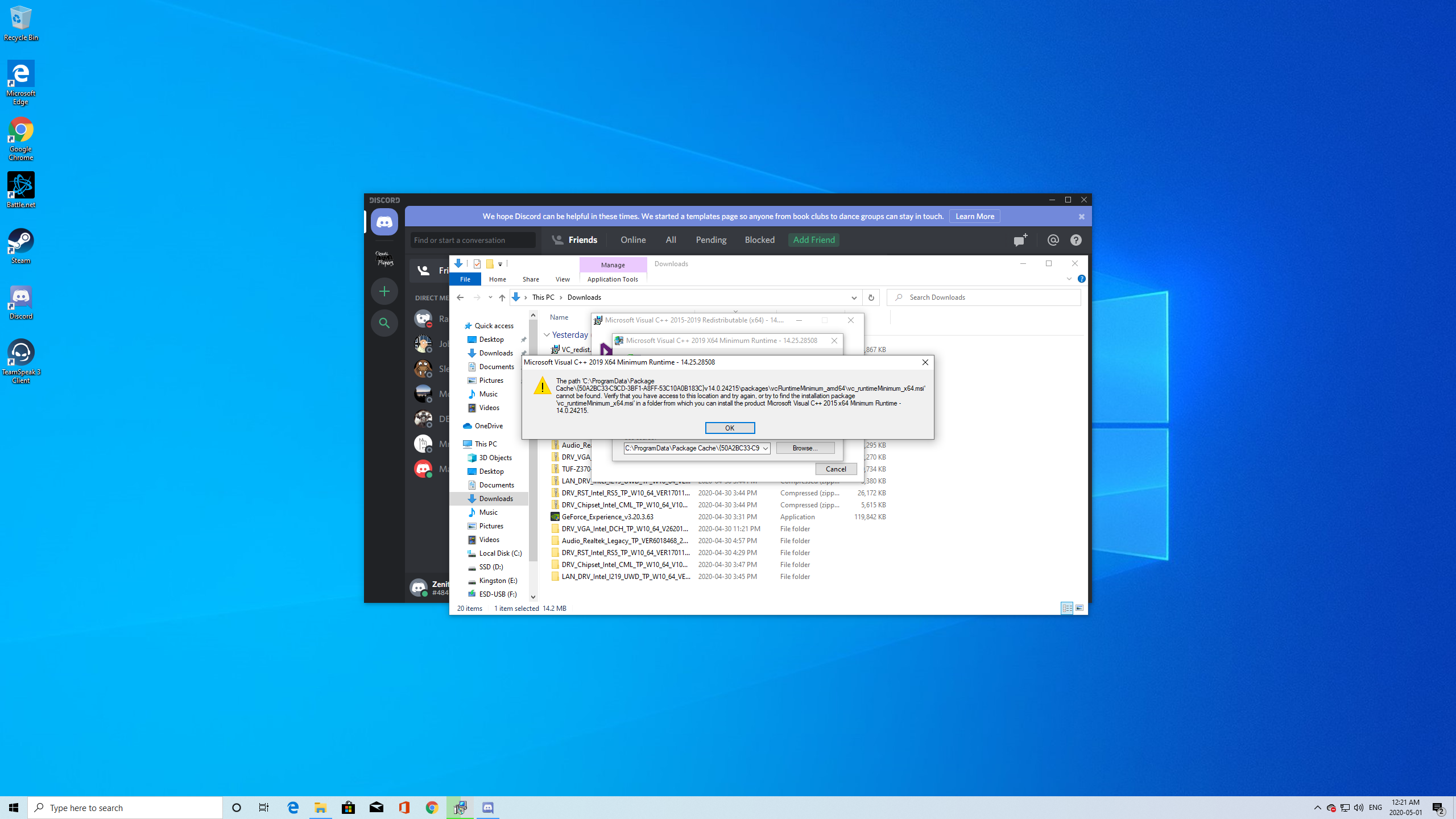Open Steam desktop shortcut
Viewport: 1456px width, 819px height.
pos(20,246)
